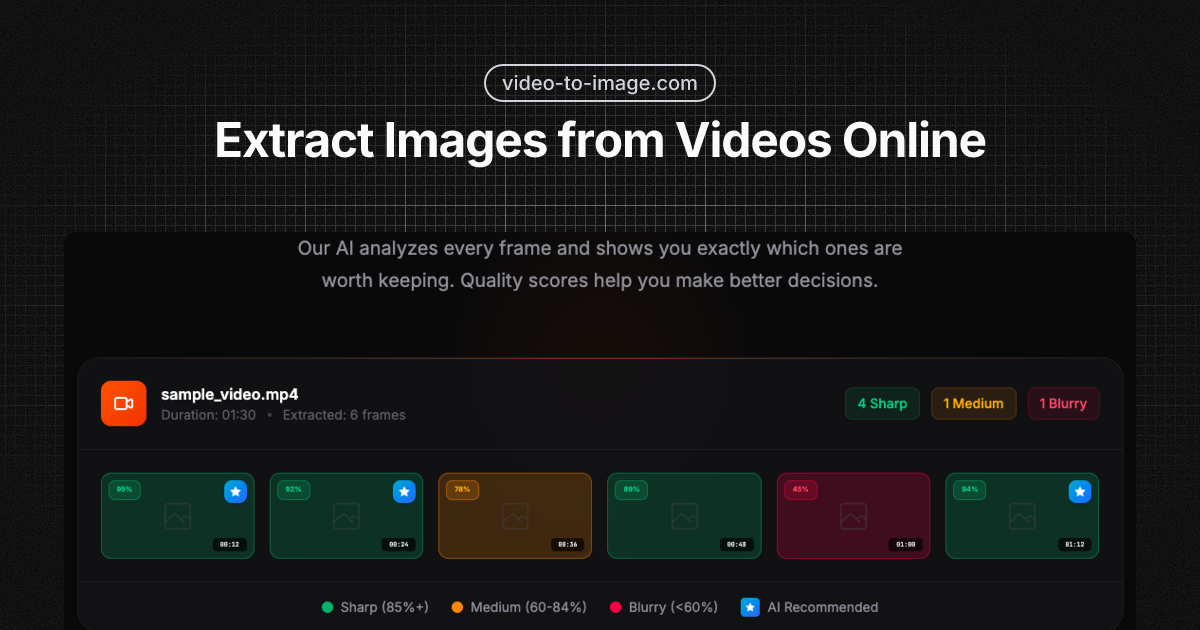1200x630 pixels.
Task: Expand the 1 Medium filter
Action: [973, 403]
